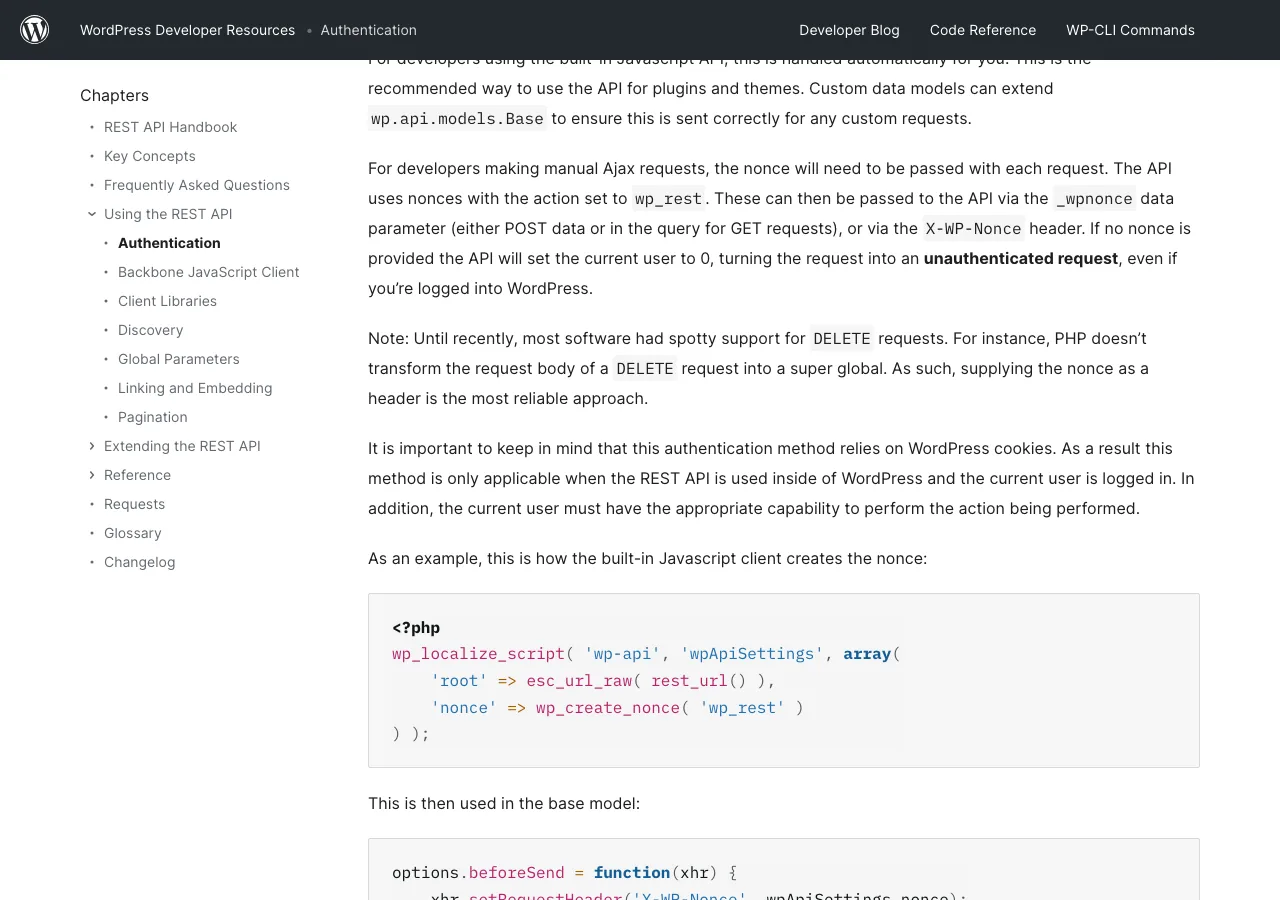Image resolution: width=1280 pixels, height=900 pixels.
Task: Click the wp.api.models.Base inline code
Action: (x=457, y=119)
